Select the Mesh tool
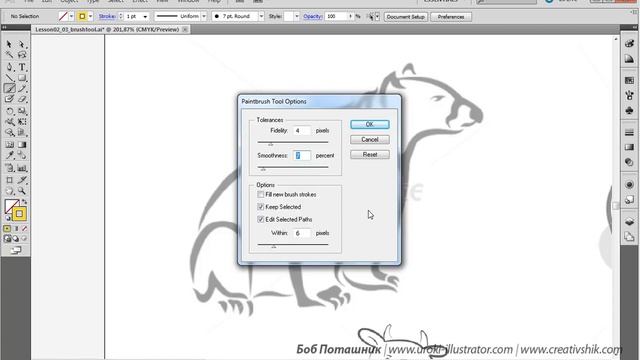 [9, 144]
